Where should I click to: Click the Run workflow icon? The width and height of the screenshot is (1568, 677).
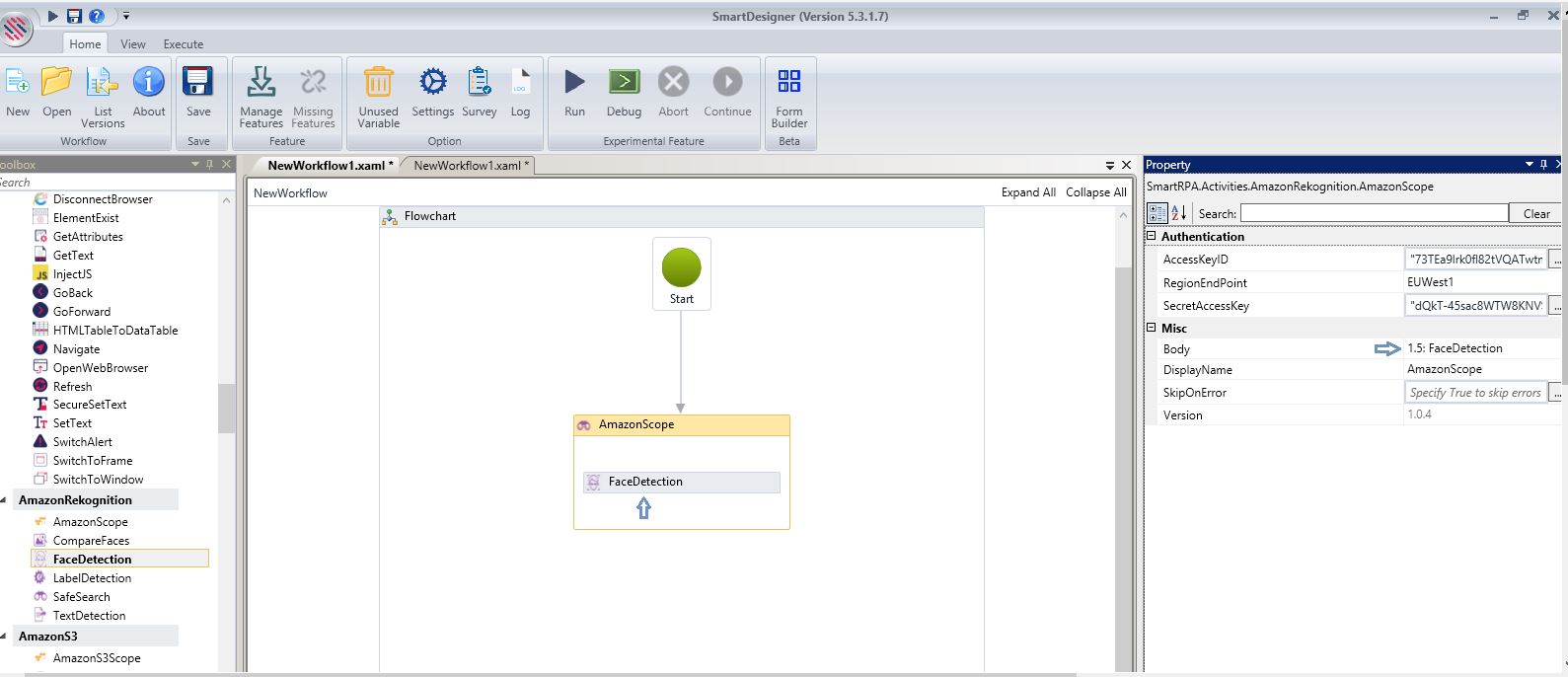click(574, 83)
